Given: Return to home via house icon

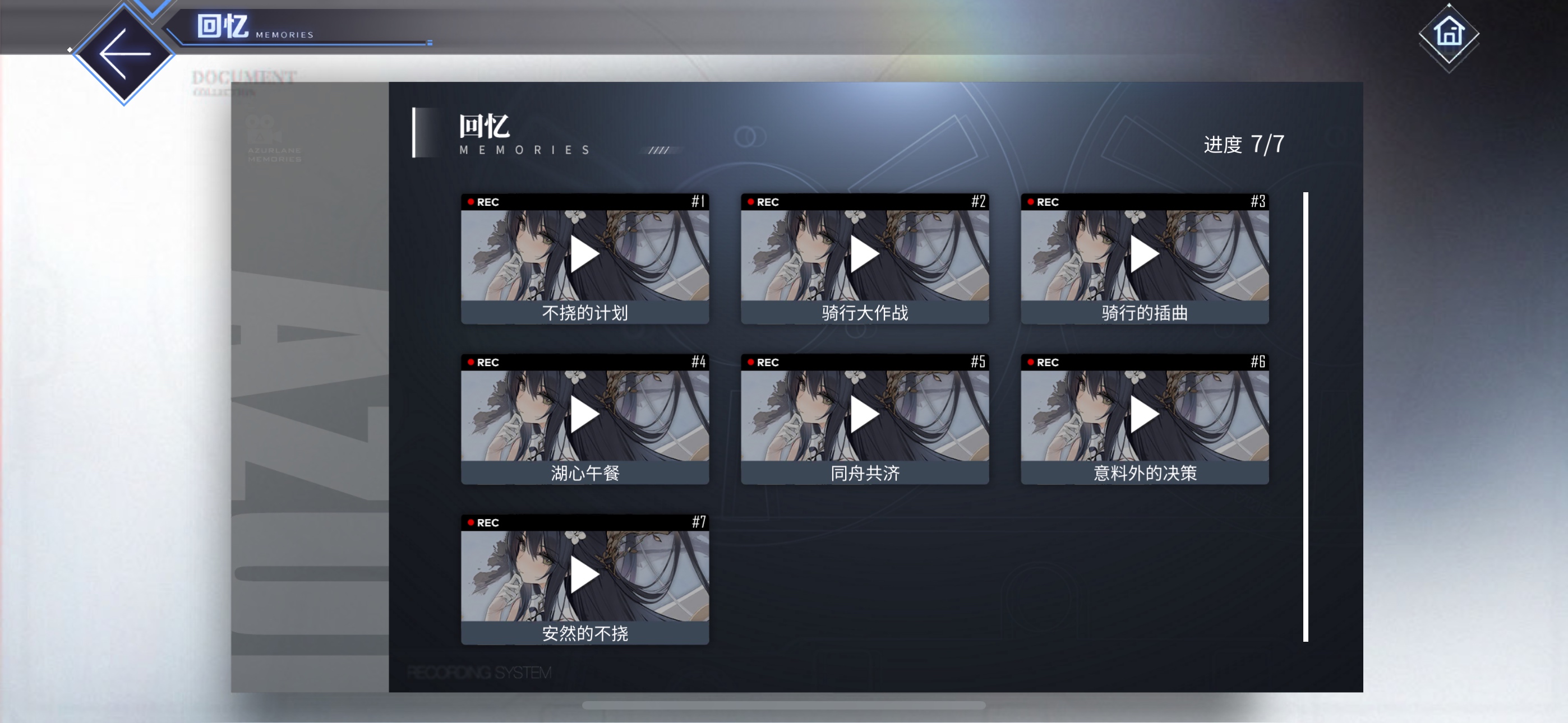Looking at the screenshot, I should [x=1449, y=33].
